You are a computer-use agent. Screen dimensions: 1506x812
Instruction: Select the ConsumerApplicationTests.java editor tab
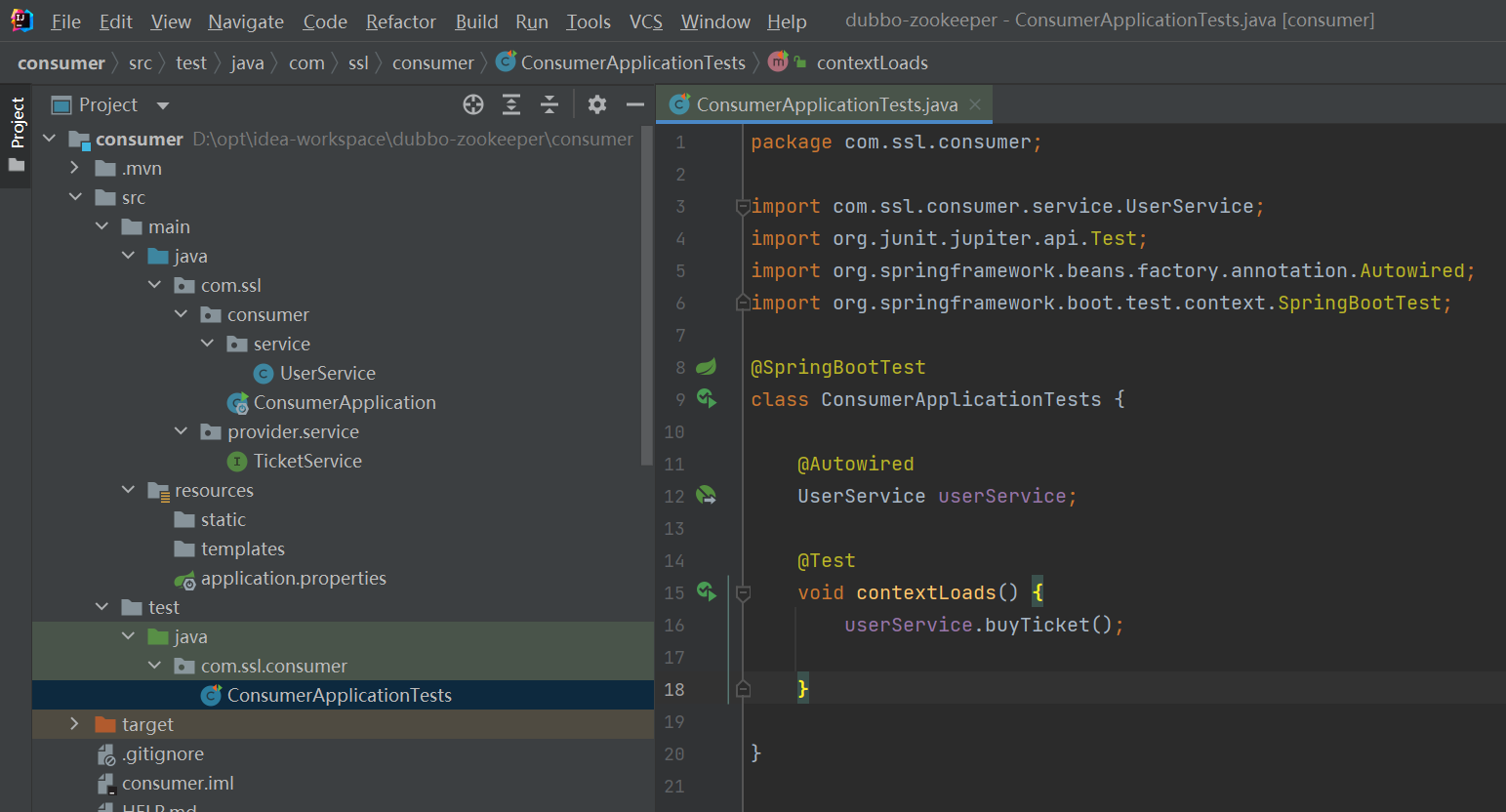click(x=826, y=104)
